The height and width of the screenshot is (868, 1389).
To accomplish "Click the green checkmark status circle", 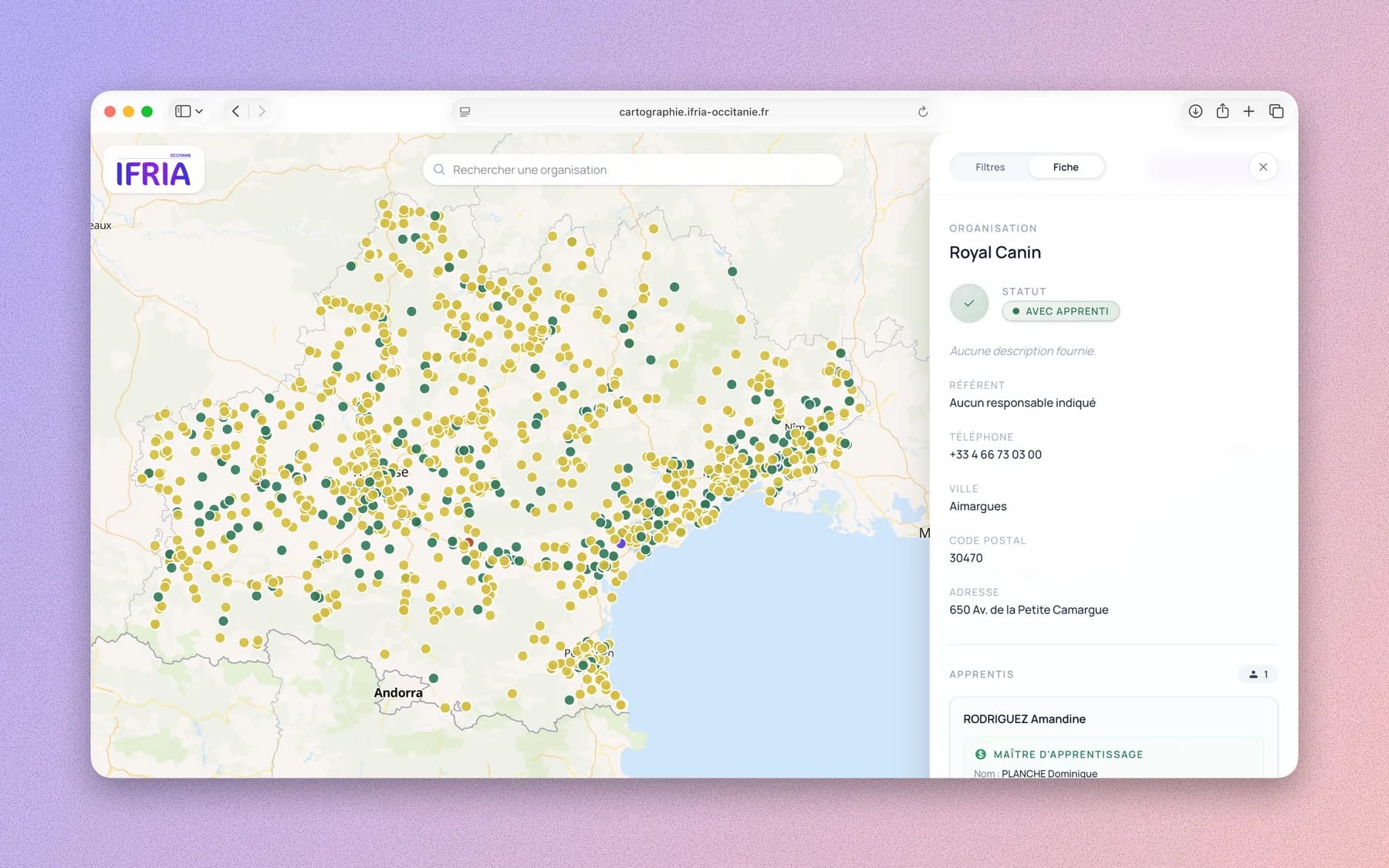I will tap(969, 303).
